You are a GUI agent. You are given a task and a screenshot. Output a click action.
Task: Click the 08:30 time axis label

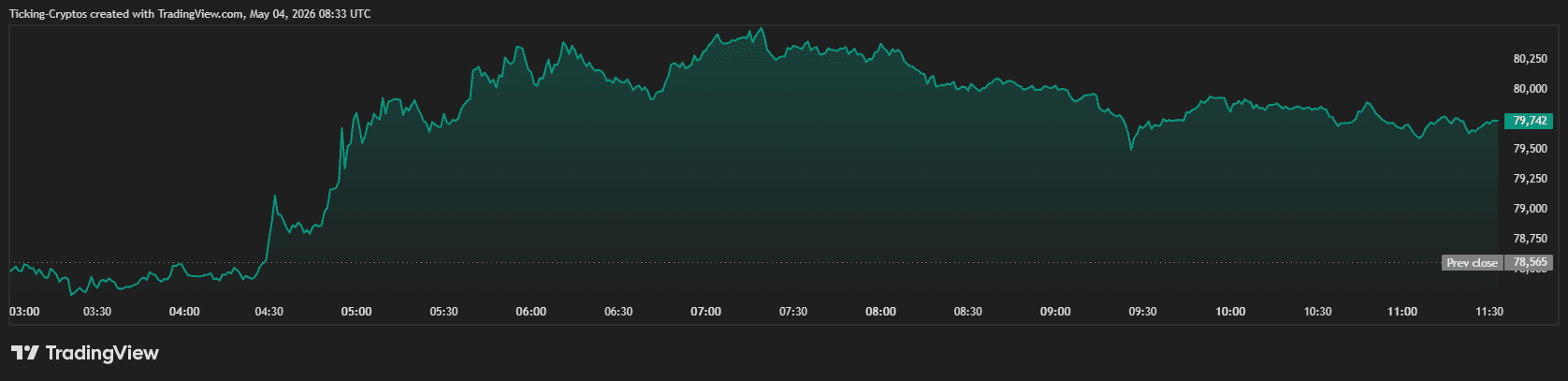[x=967, y=312]
